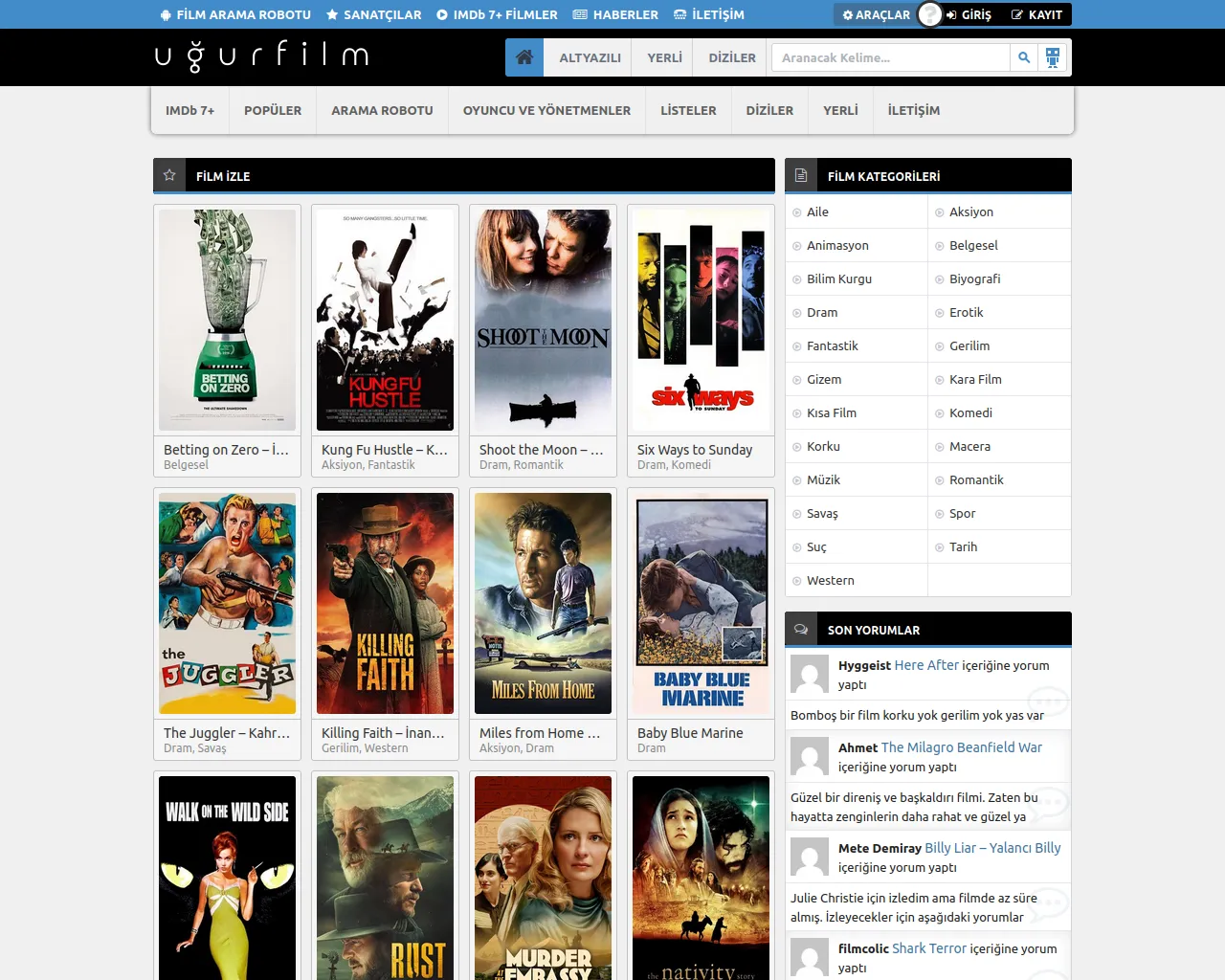Image resolution: width=1225 pixels, height=980 pixels.
Task: Open the HABERLER link
Action: pos(615,14)
